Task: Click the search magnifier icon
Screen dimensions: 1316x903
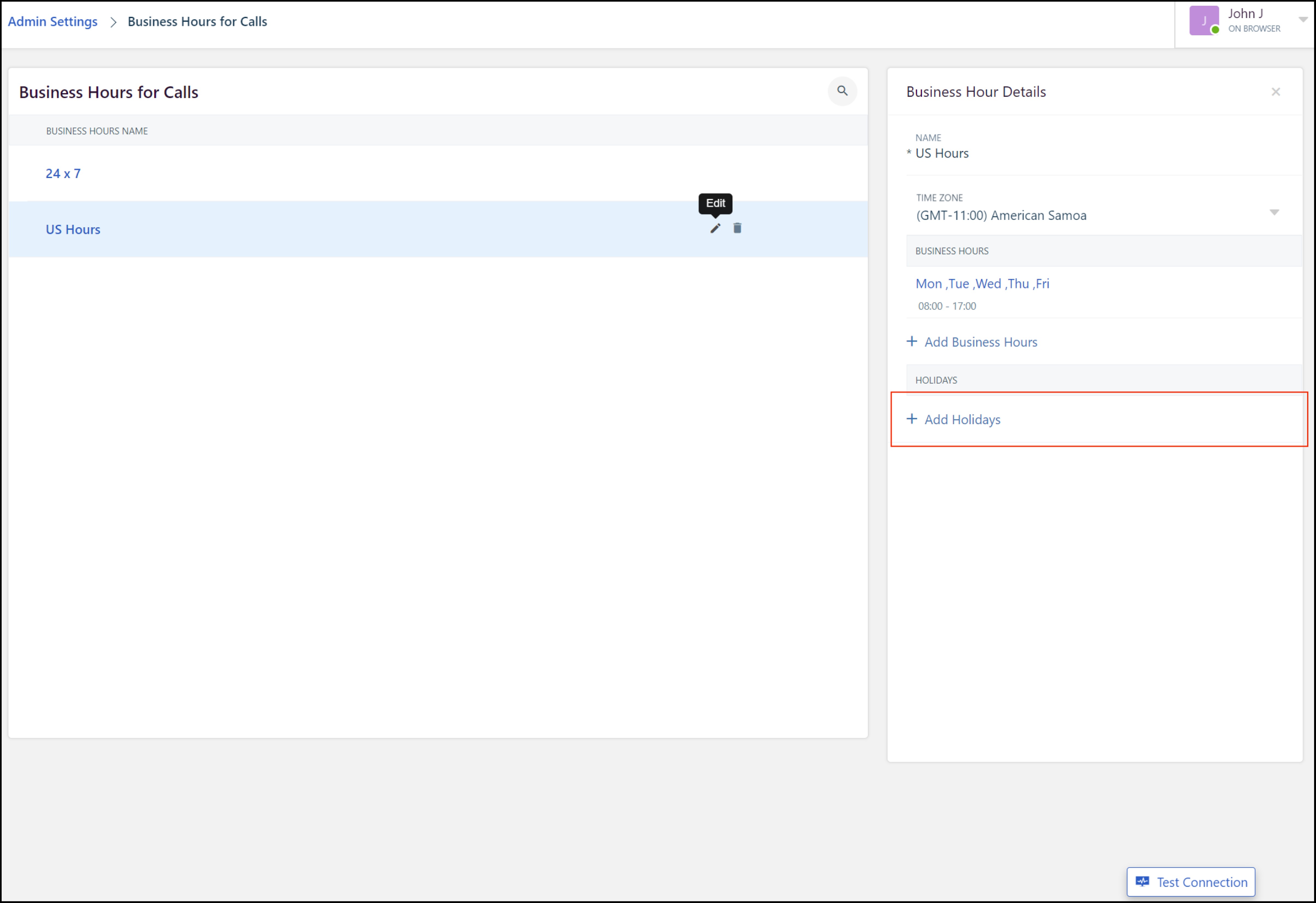Action: click(842, 91)
